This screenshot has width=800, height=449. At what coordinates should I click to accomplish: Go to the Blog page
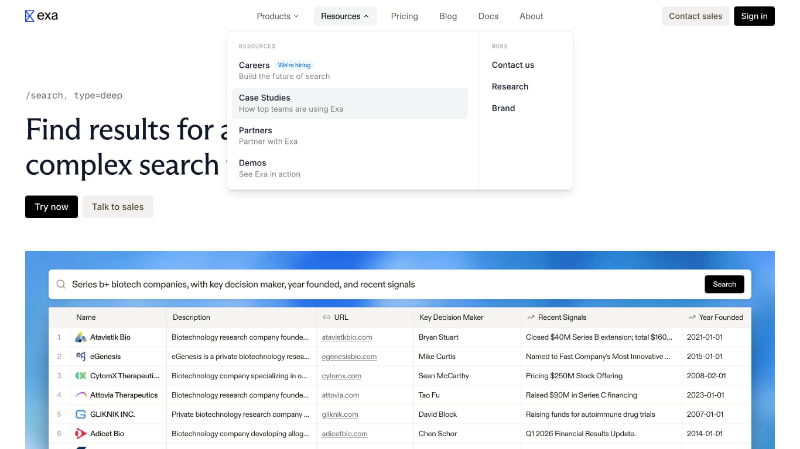(448, 16)
